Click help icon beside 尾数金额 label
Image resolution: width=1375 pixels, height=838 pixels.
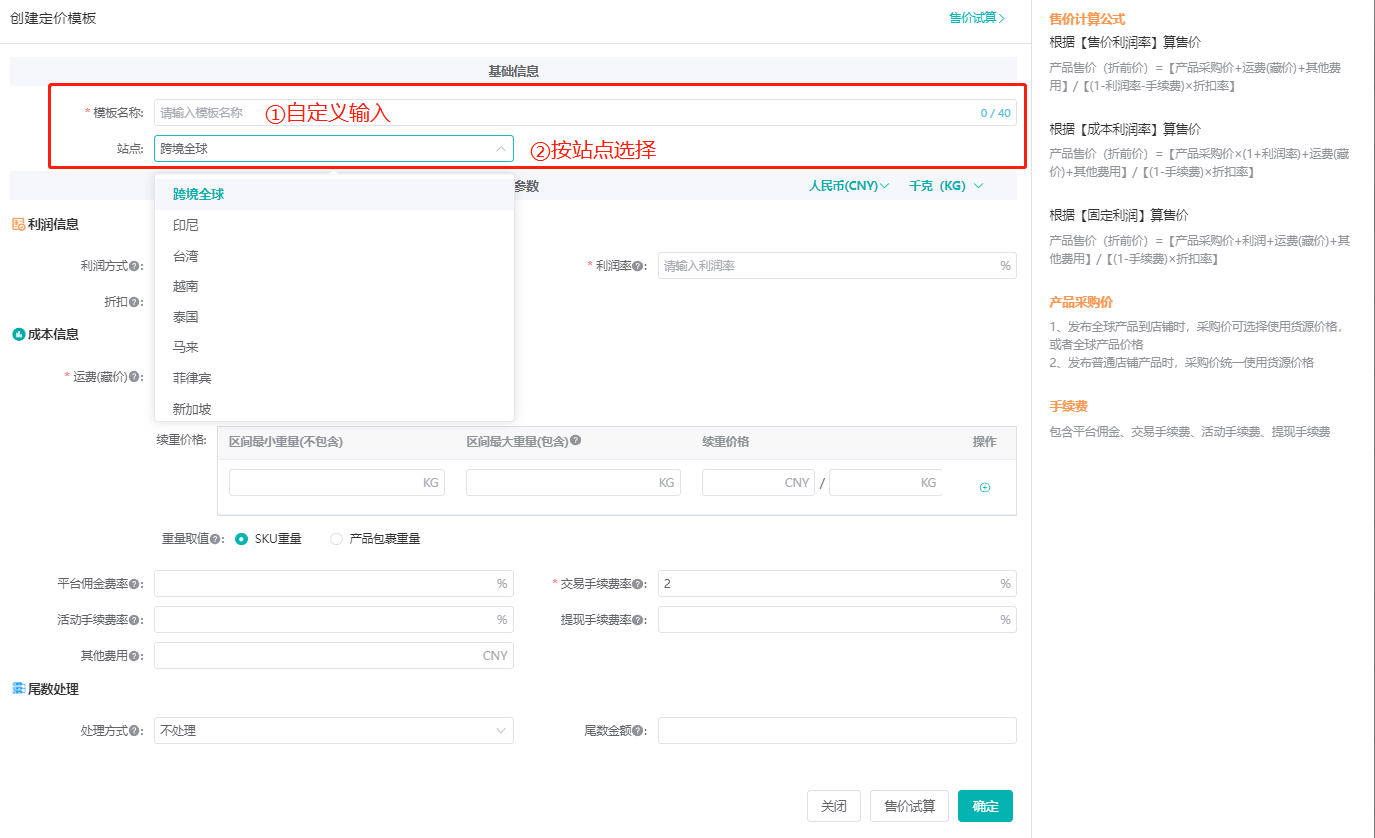coord(638,731)
